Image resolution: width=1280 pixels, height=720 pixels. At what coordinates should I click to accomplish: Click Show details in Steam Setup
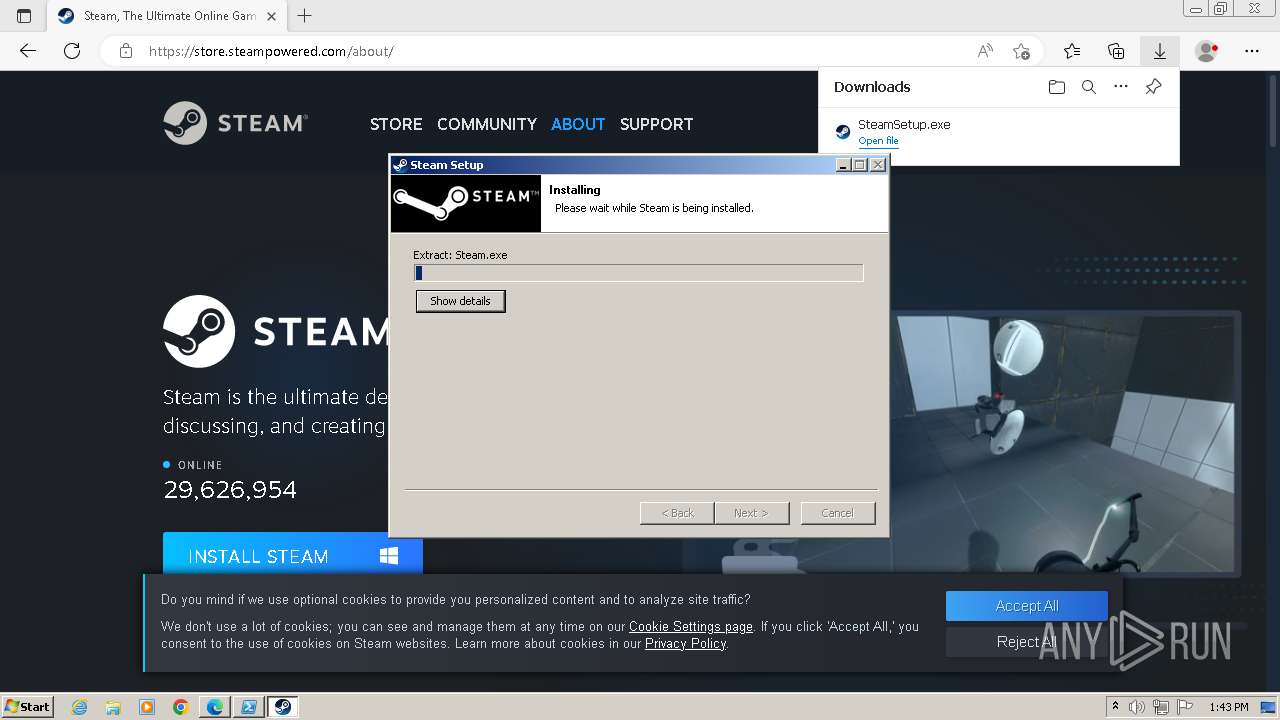coord(461,301)
